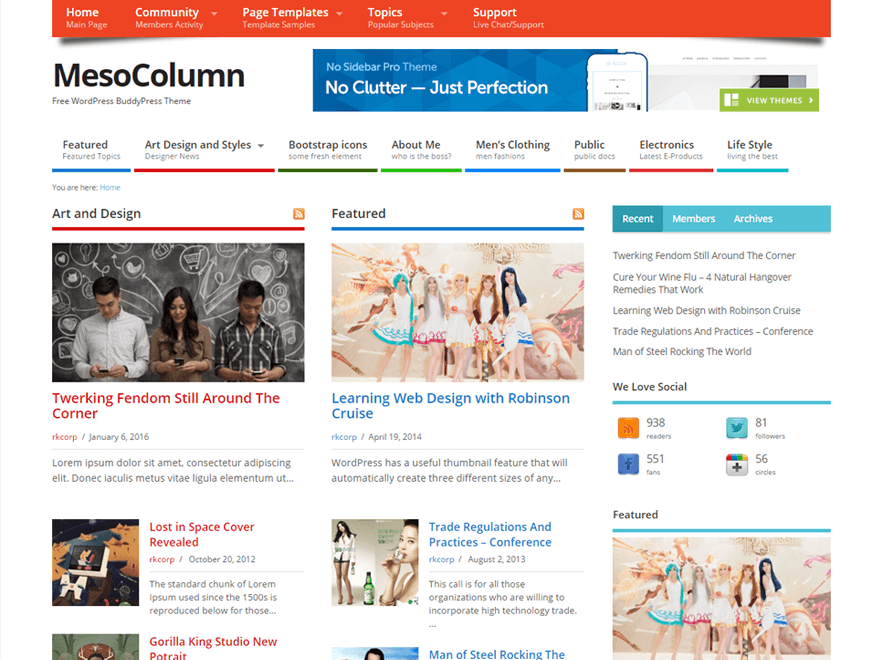Open the RSS readers social icon
The height and width of the screenshot is (660, 880).
(x=628, y=428)
